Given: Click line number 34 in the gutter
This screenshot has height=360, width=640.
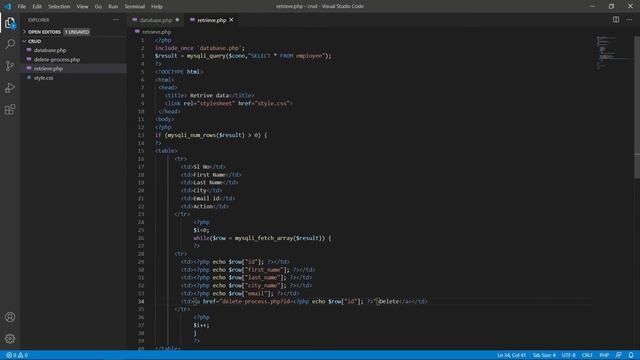Looking at the screenshot, I should pos(141,301).
